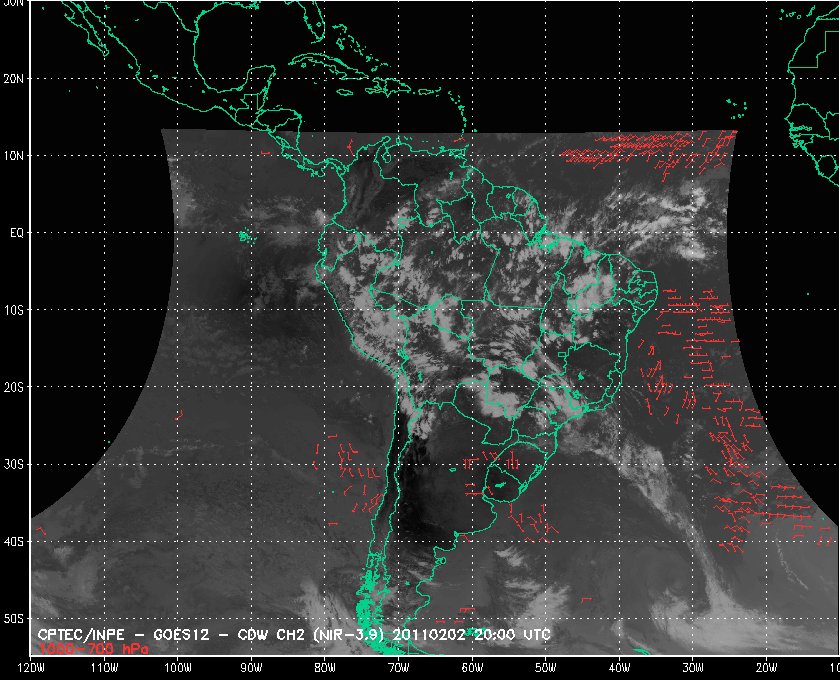Click the 60W longitude label
Image resolution: width=840 pixels, height=680 pixels.
tap(472, 668)
